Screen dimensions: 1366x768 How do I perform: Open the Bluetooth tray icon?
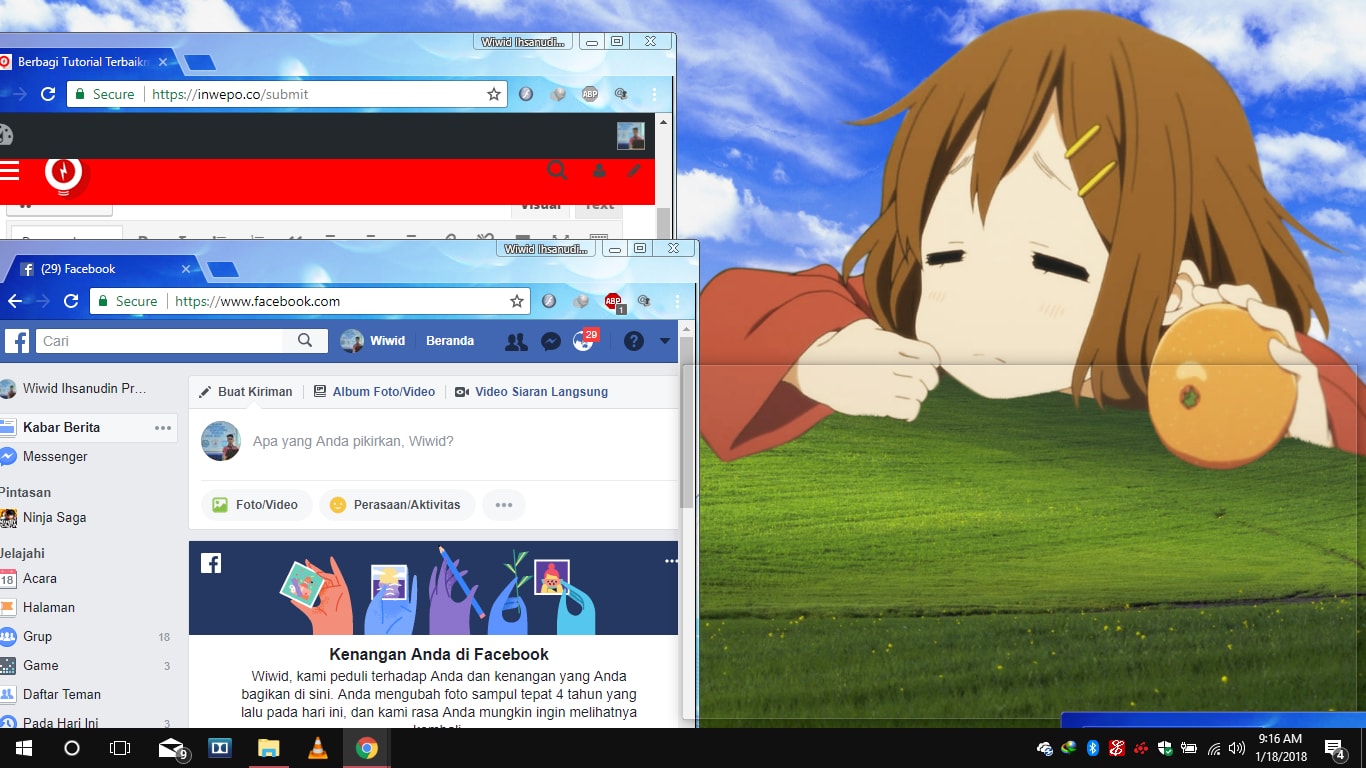(1093, 748)
